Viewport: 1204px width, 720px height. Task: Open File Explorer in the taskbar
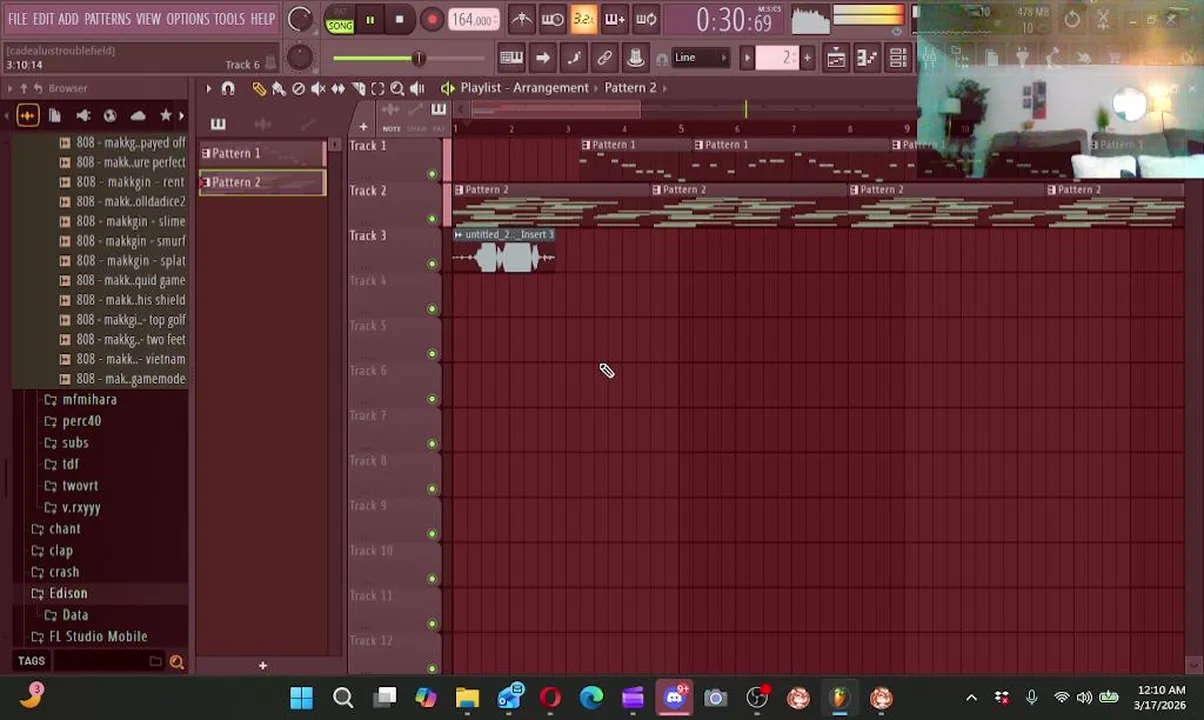coord(467,697)
